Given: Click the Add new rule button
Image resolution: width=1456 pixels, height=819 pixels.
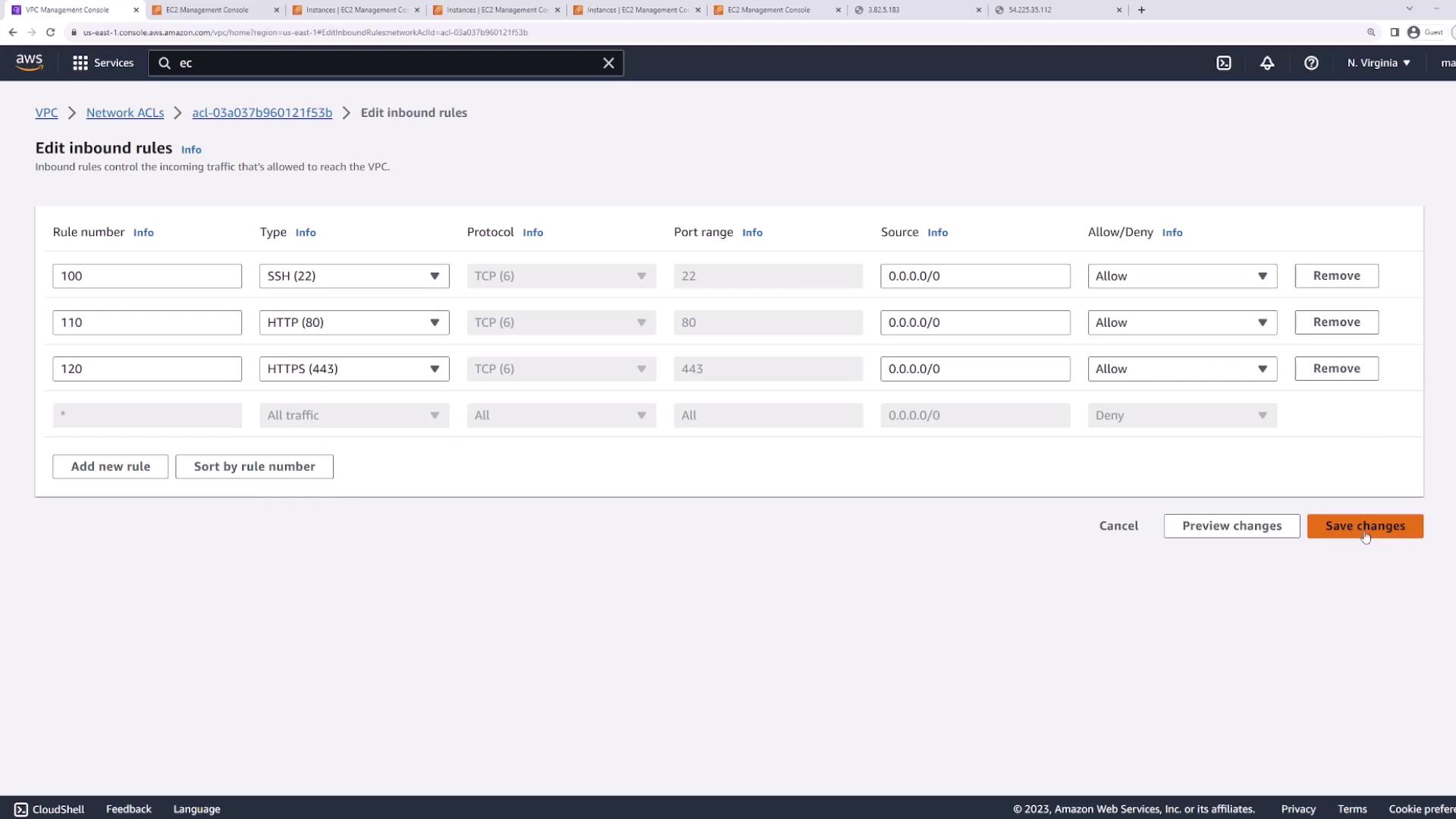Looking at the screenshot, I should 110,466.
